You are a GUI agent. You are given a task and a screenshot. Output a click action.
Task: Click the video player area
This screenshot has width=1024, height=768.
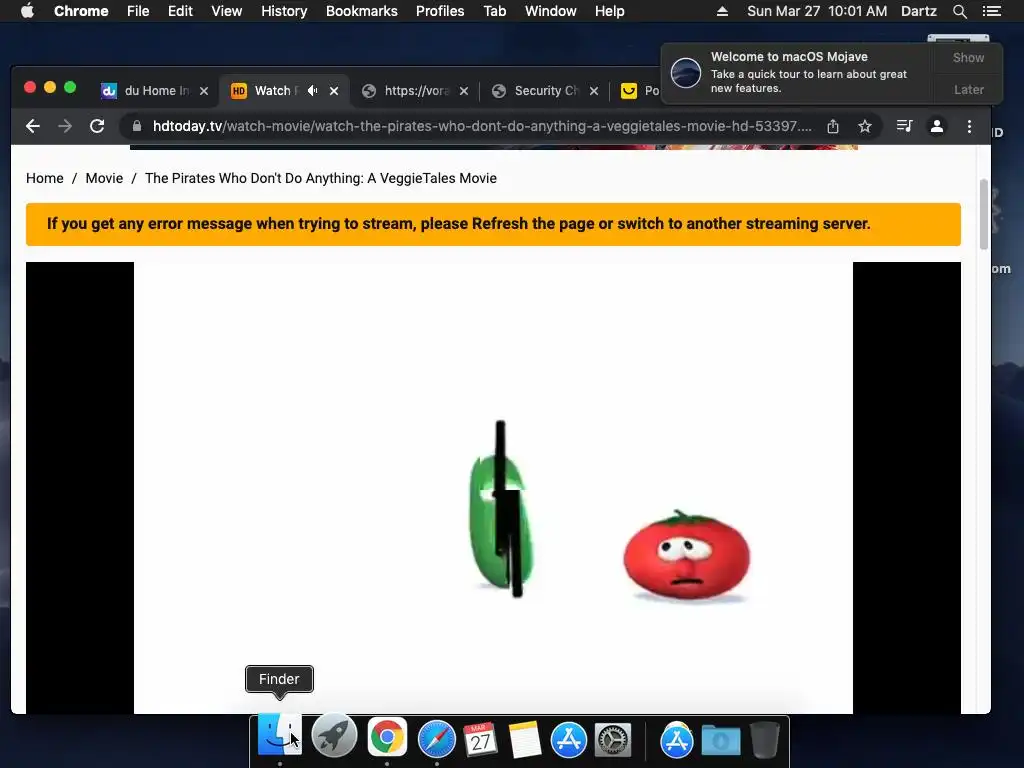[493, 488]
